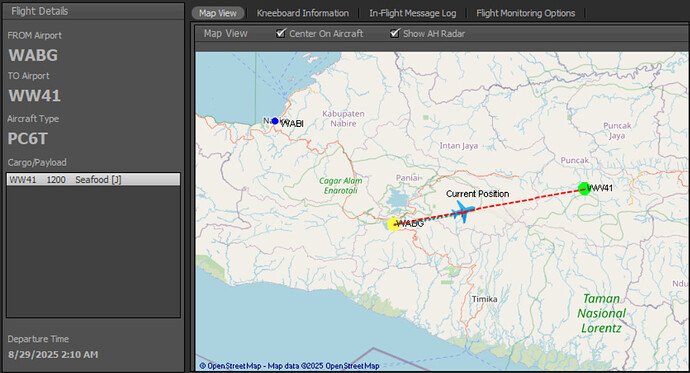This screenshot has height=373, width=690.
Task: Click the blue airplane current position icon
Action: (463, 212)
